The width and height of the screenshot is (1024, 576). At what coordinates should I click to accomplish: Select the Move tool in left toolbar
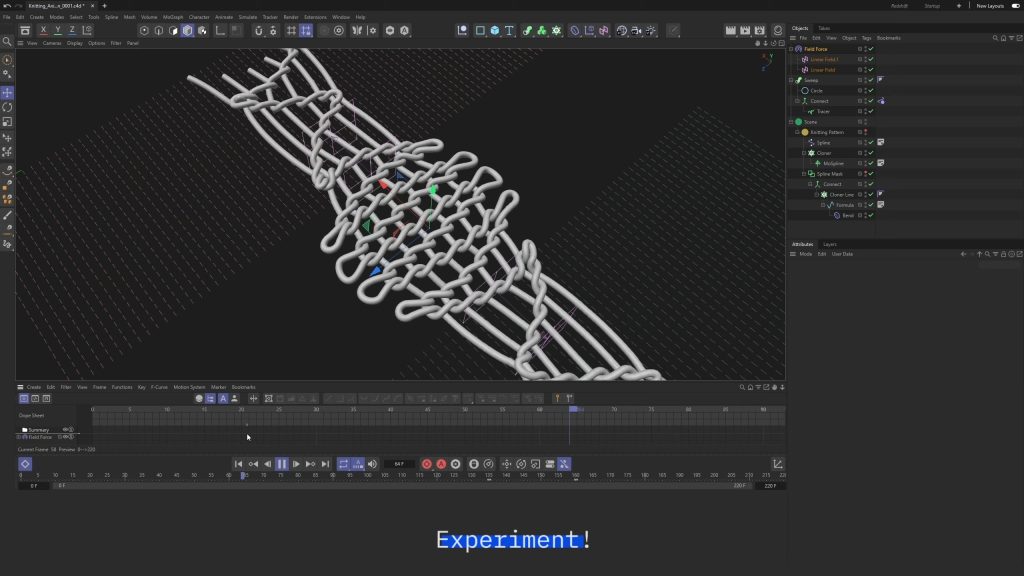(x=7, y=93)
